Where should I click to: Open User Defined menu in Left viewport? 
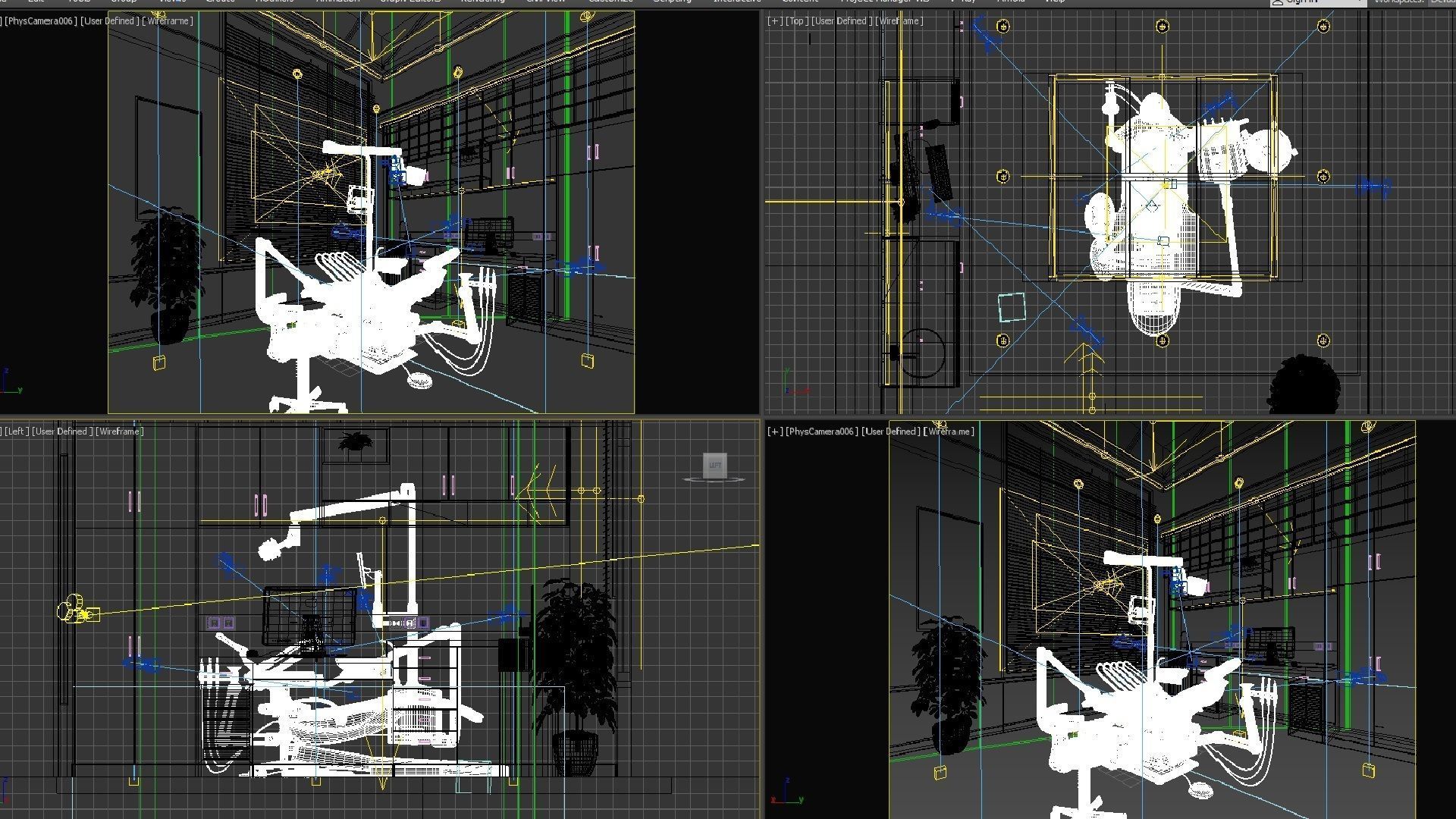click(x=62, y=431)
